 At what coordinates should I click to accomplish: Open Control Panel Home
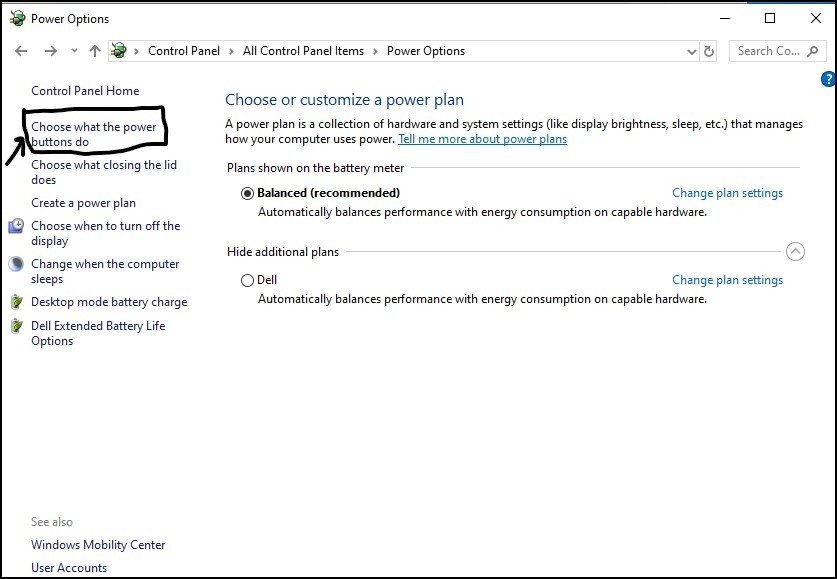click(85, 91)
